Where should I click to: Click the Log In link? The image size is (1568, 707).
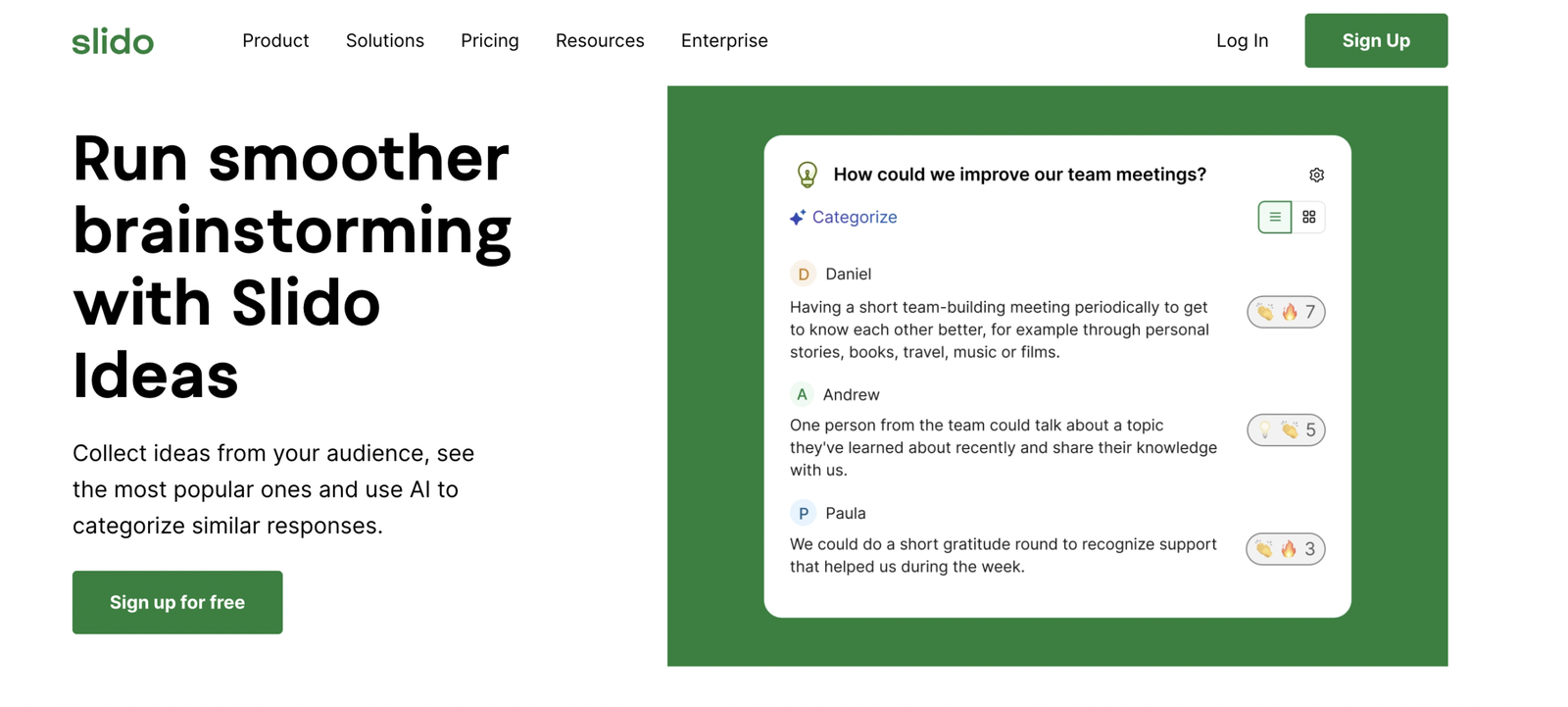(x=1242, y=40)
